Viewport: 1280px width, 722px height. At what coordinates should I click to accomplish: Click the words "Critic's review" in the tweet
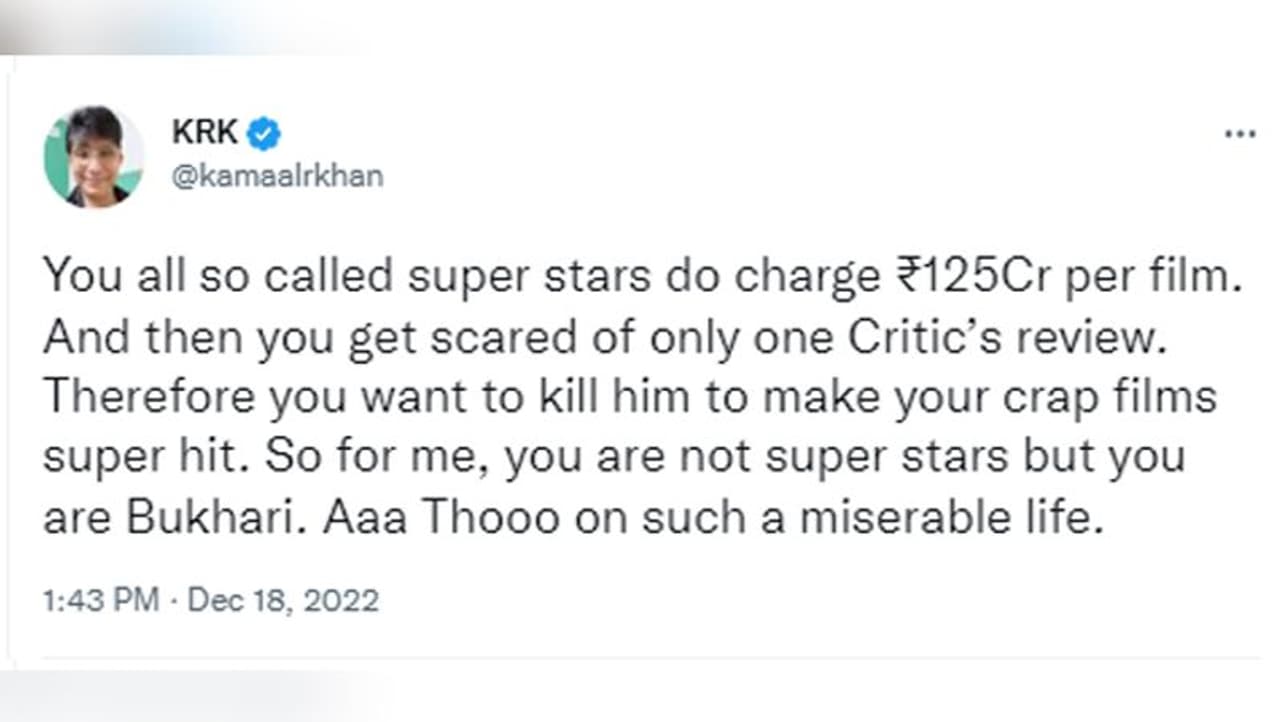pos(1023,337)
